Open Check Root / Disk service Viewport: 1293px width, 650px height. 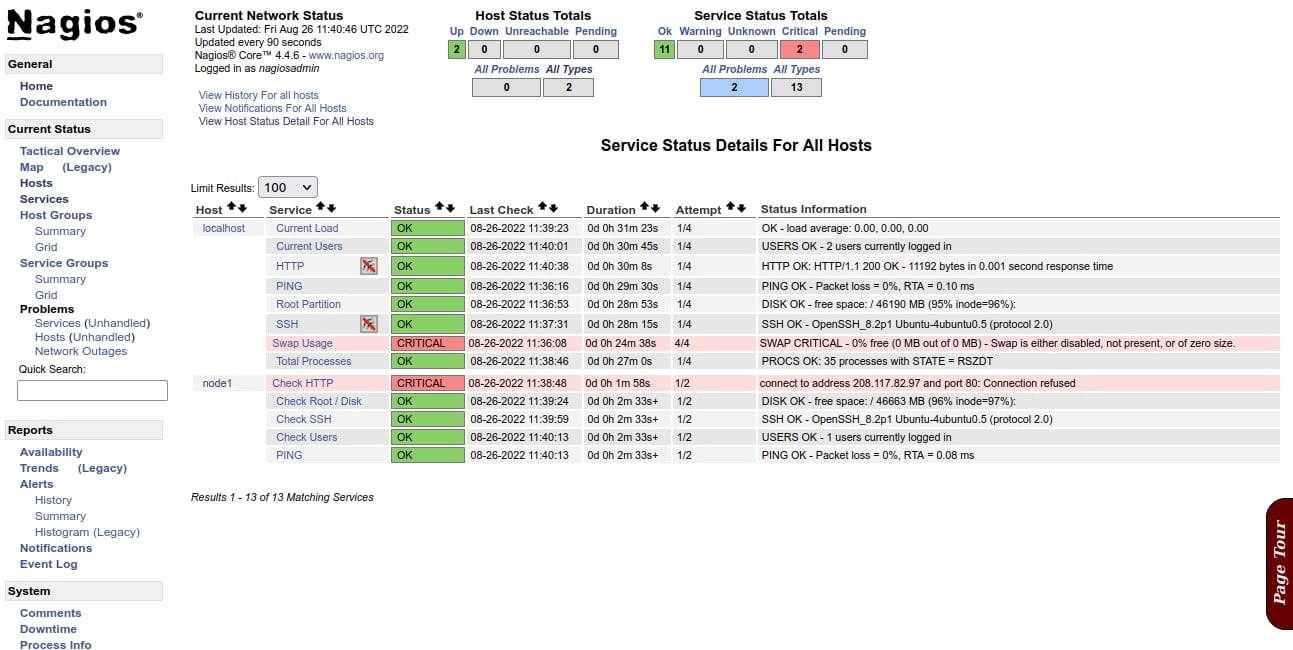pos(319,401)
